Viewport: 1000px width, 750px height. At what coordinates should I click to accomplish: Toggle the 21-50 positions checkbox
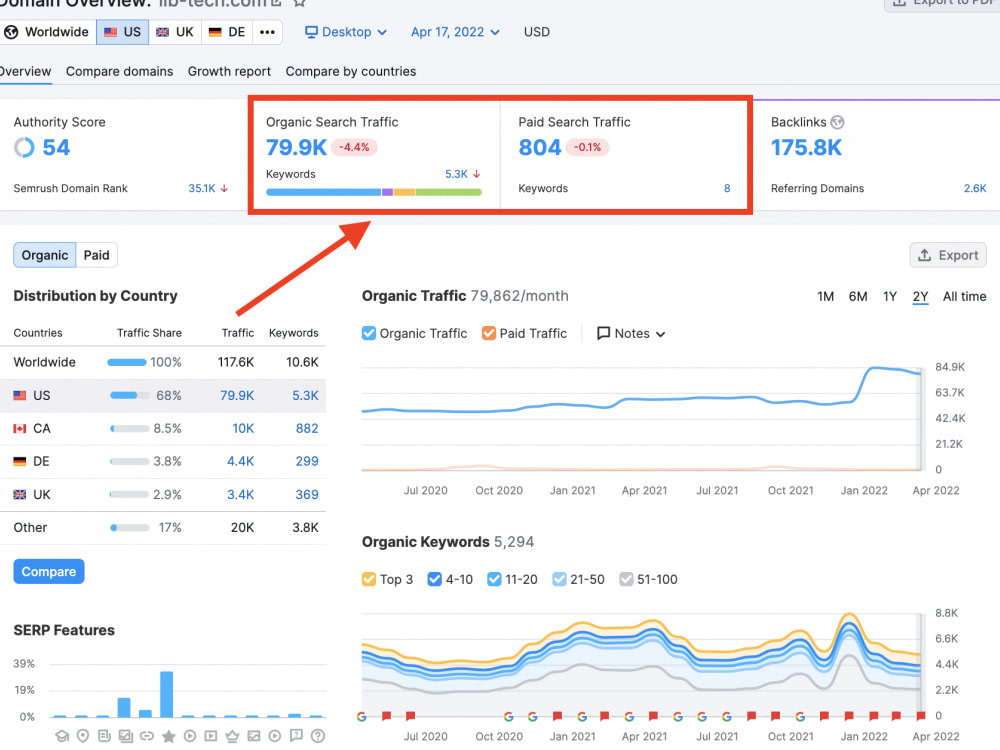click(x=559, y=579)
